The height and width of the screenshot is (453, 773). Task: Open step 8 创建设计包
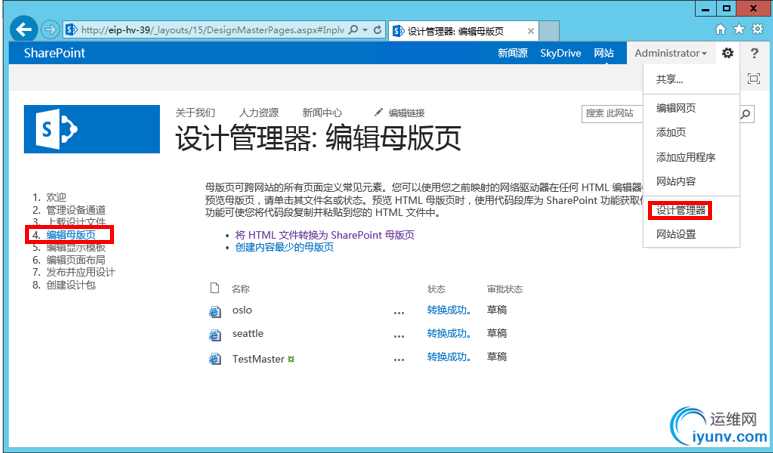[x=71, y=285]
